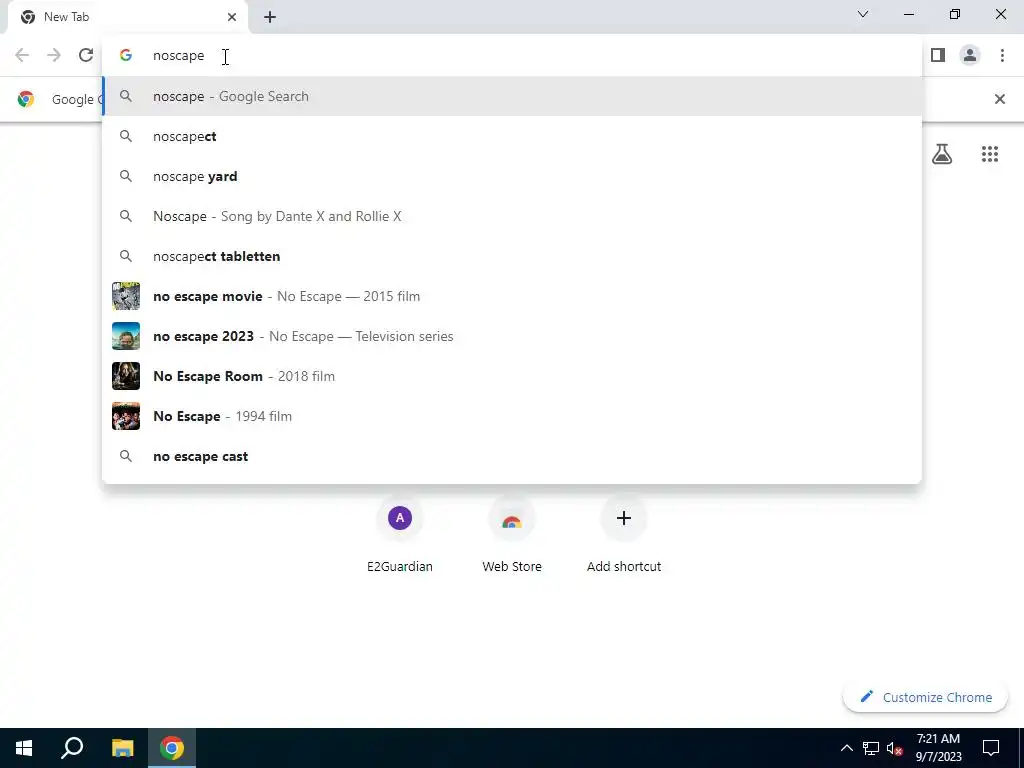Image resolution: width=1024 pixels, height=768 pixels.
Task: Open File Explorer from taskbar
Action: point(122,748)
